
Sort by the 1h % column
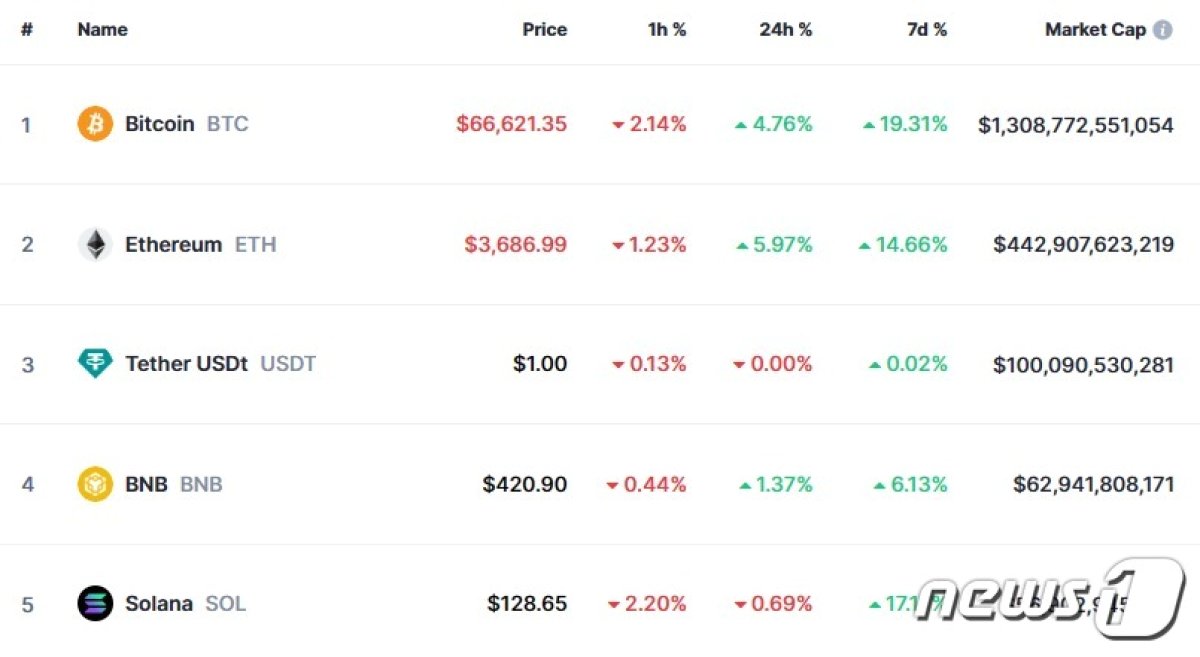[x=667, y=30]
